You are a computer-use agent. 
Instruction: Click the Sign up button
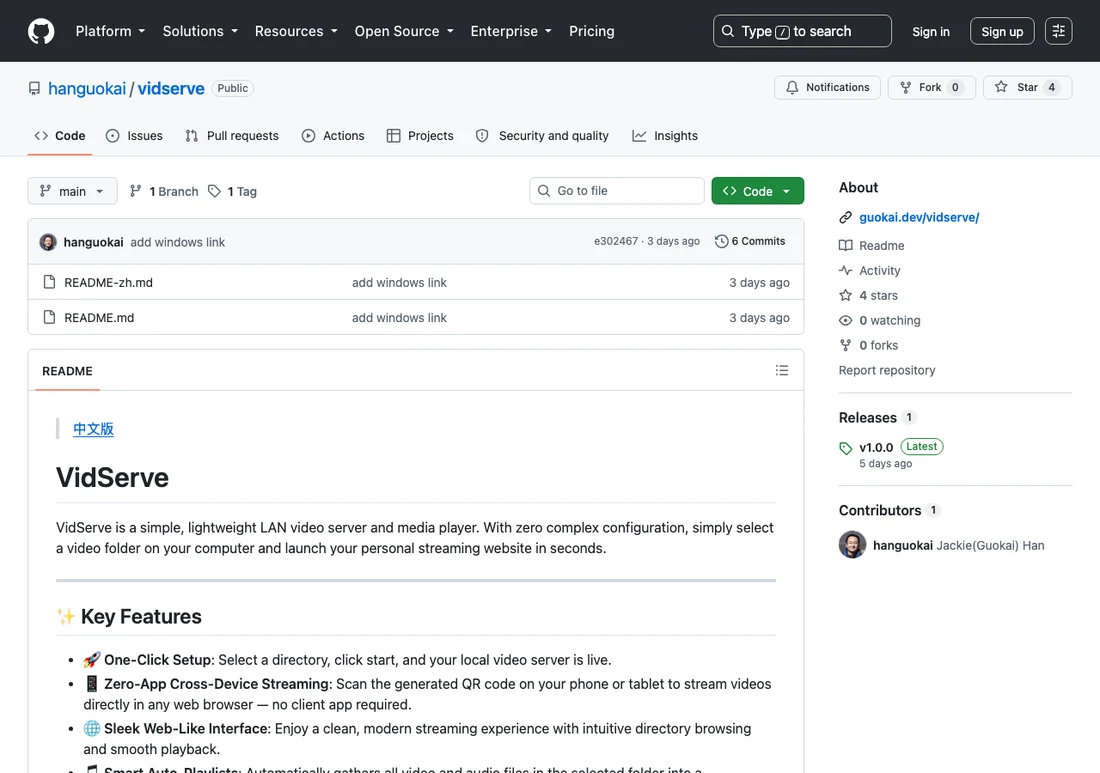(1002, 32)
